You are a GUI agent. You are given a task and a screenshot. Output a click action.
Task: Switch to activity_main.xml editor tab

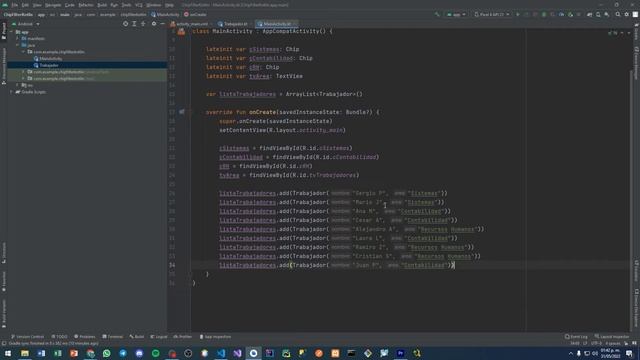(x=190, y=24)
